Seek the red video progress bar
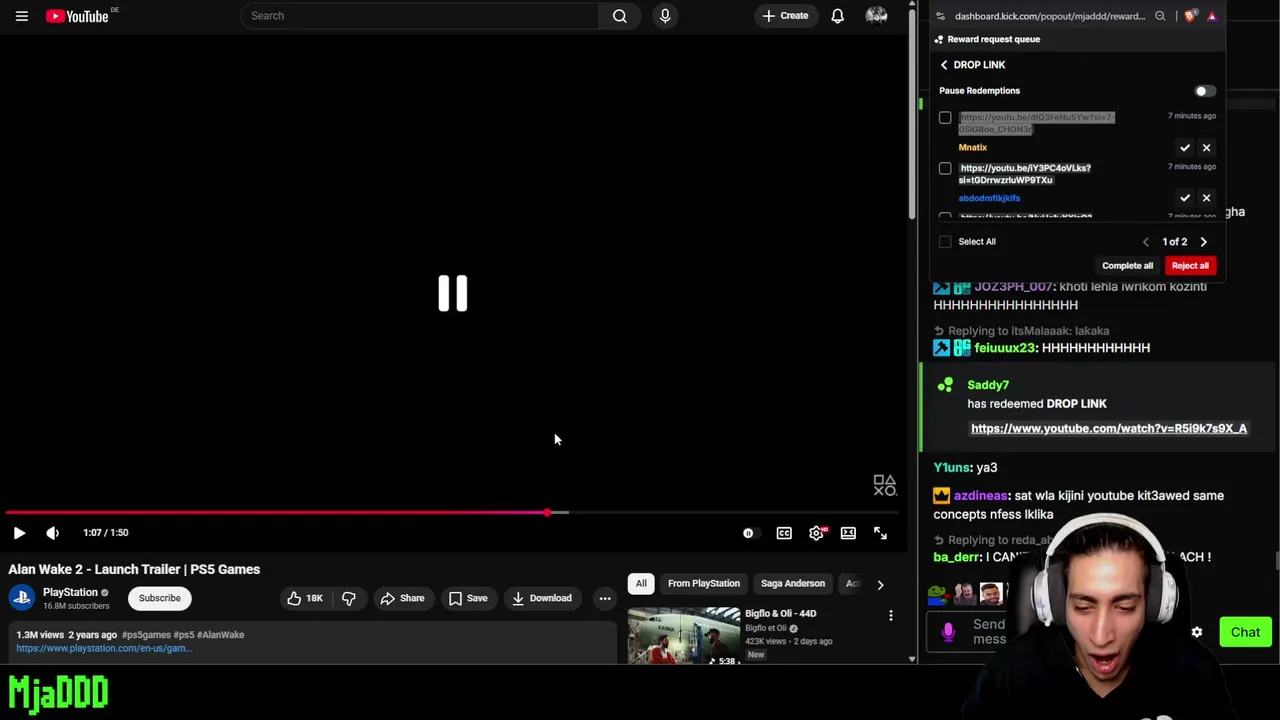This screenshot has width=1280, height=720. (452, 512)
